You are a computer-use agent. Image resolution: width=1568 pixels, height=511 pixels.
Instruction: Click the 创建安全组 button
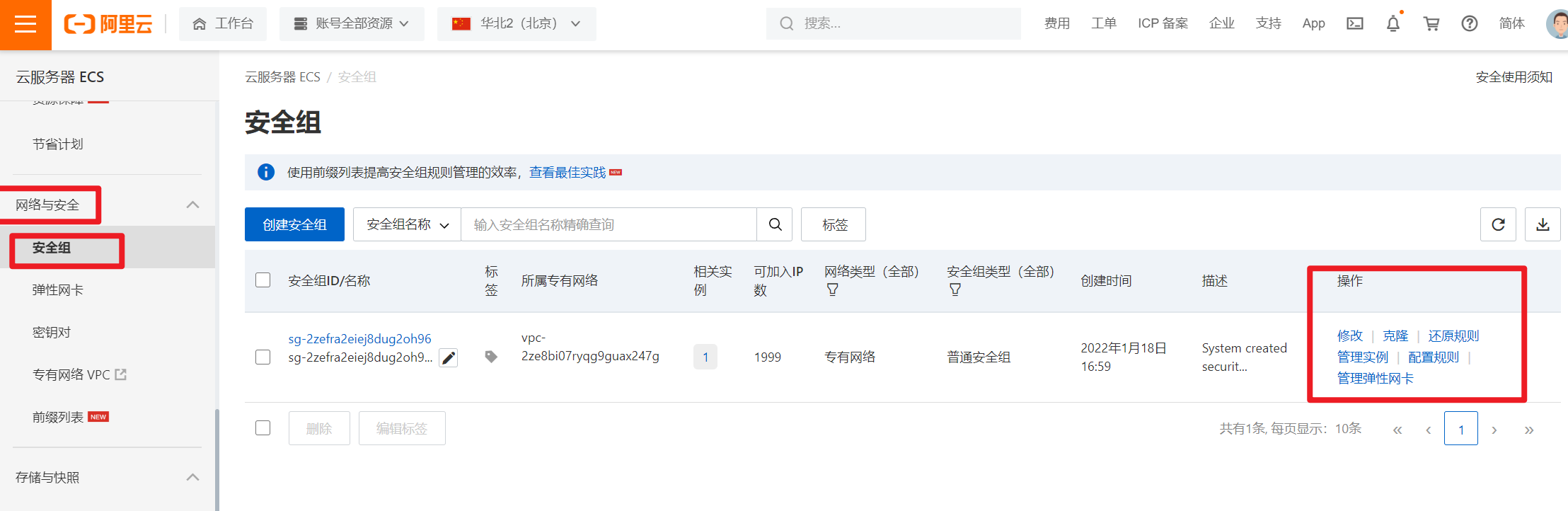[x=294, y=224]
